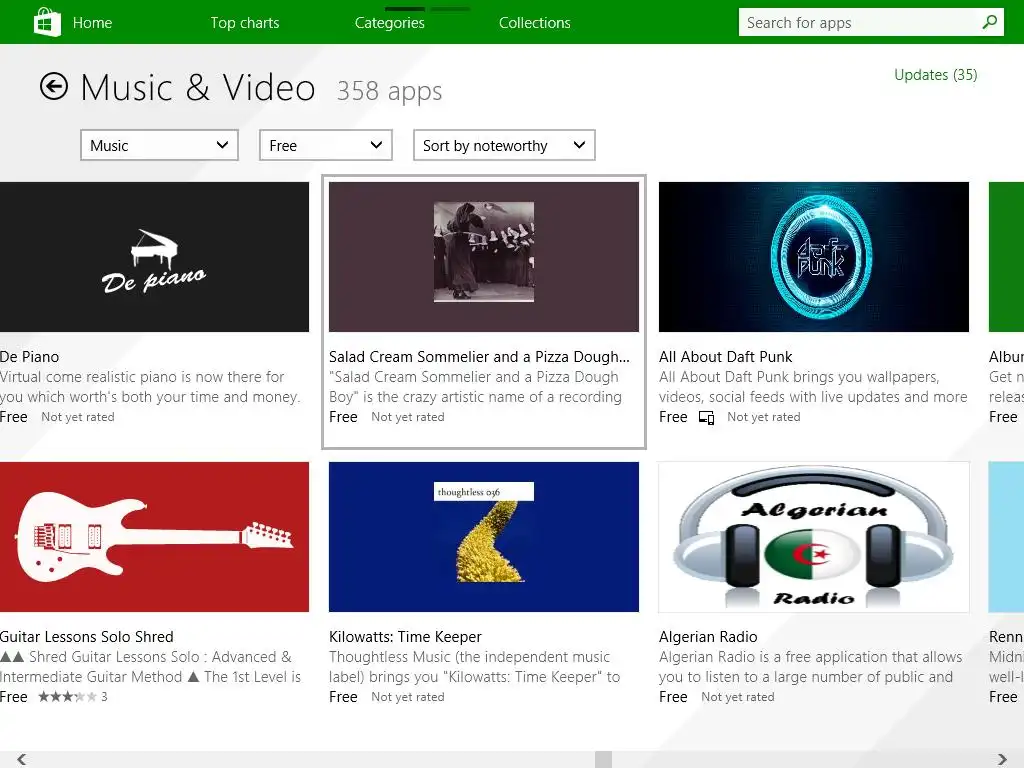Open the Top charts tab
1024x768 pixels.
coord(245,23)
